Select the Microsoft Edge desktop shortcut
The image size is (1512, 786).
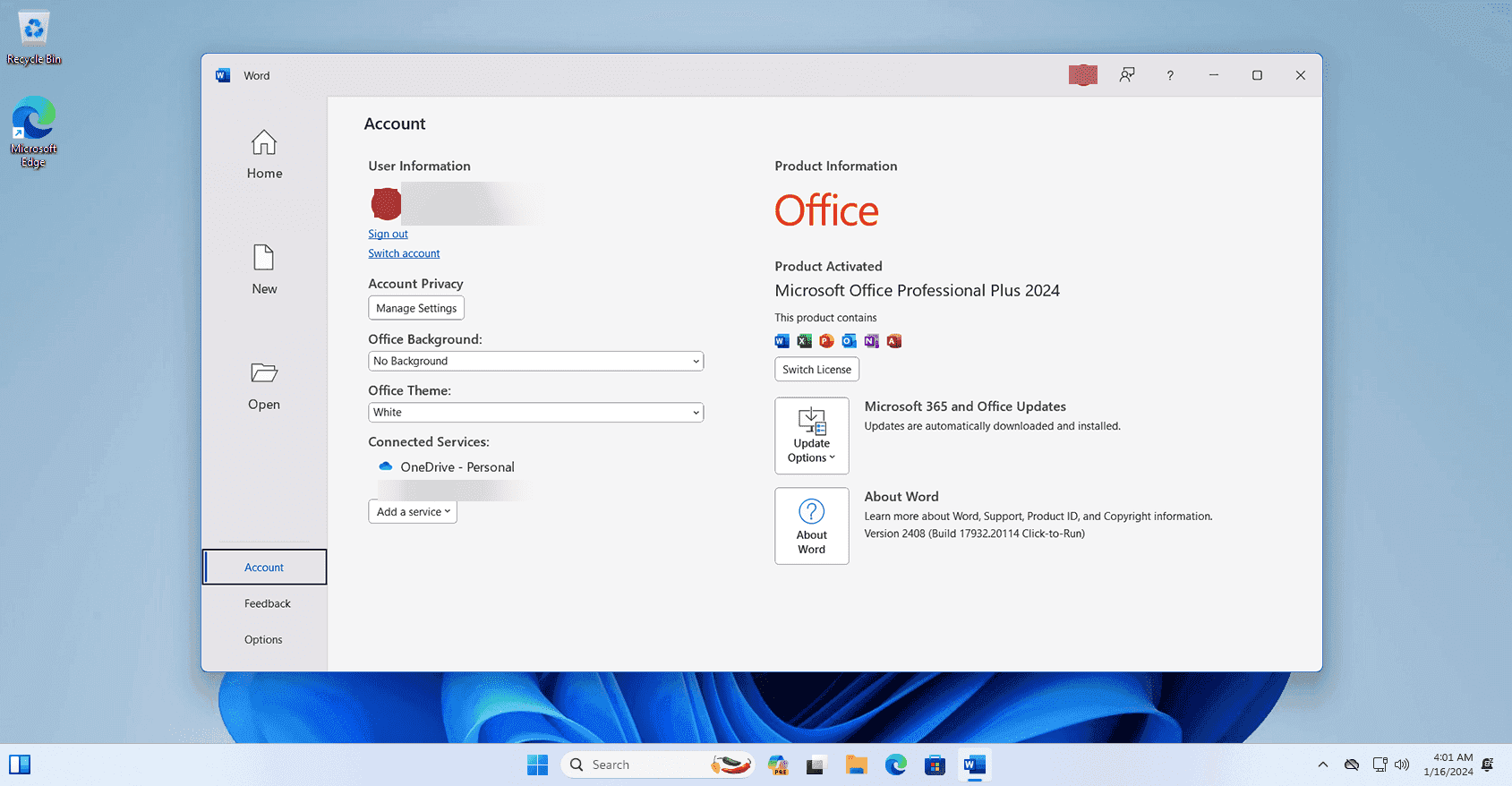(x=33, y=132)
